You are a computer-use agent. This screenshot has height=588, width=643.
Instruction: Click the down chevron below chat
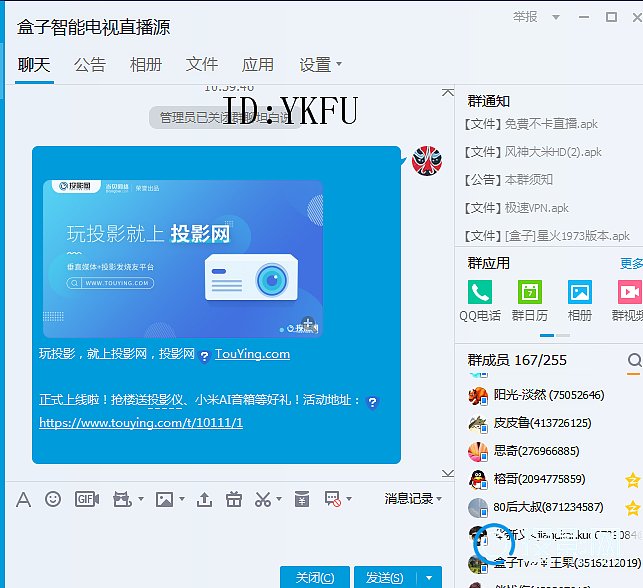[448, 474]
